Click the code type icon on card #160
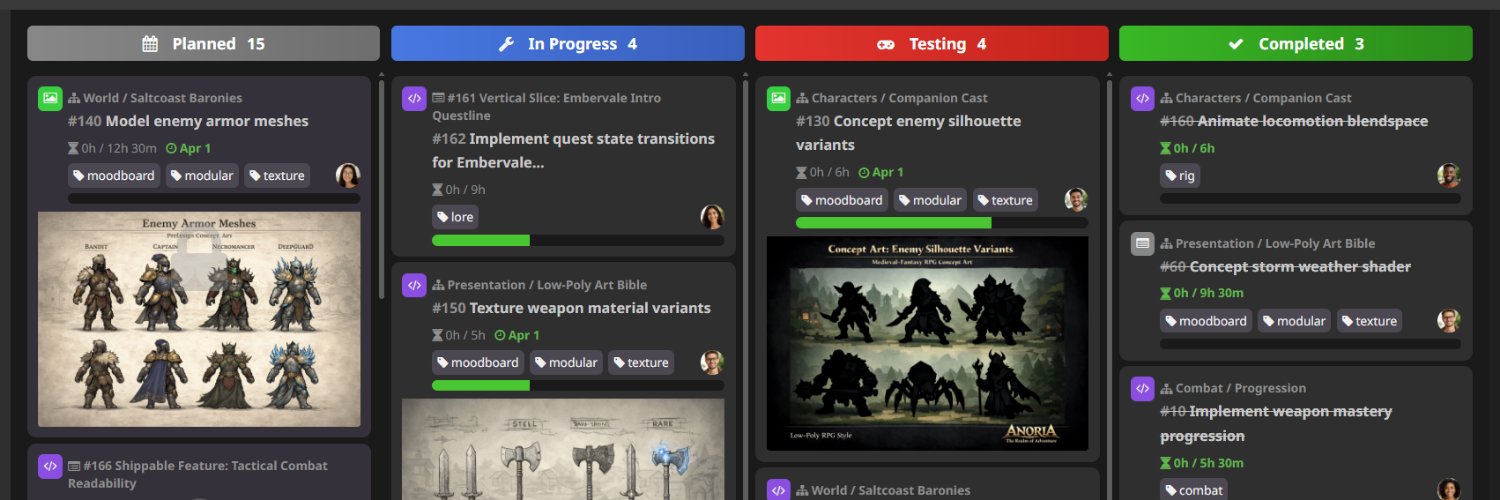This screenshot has width=1500, height=500. tap(1142, 99)
